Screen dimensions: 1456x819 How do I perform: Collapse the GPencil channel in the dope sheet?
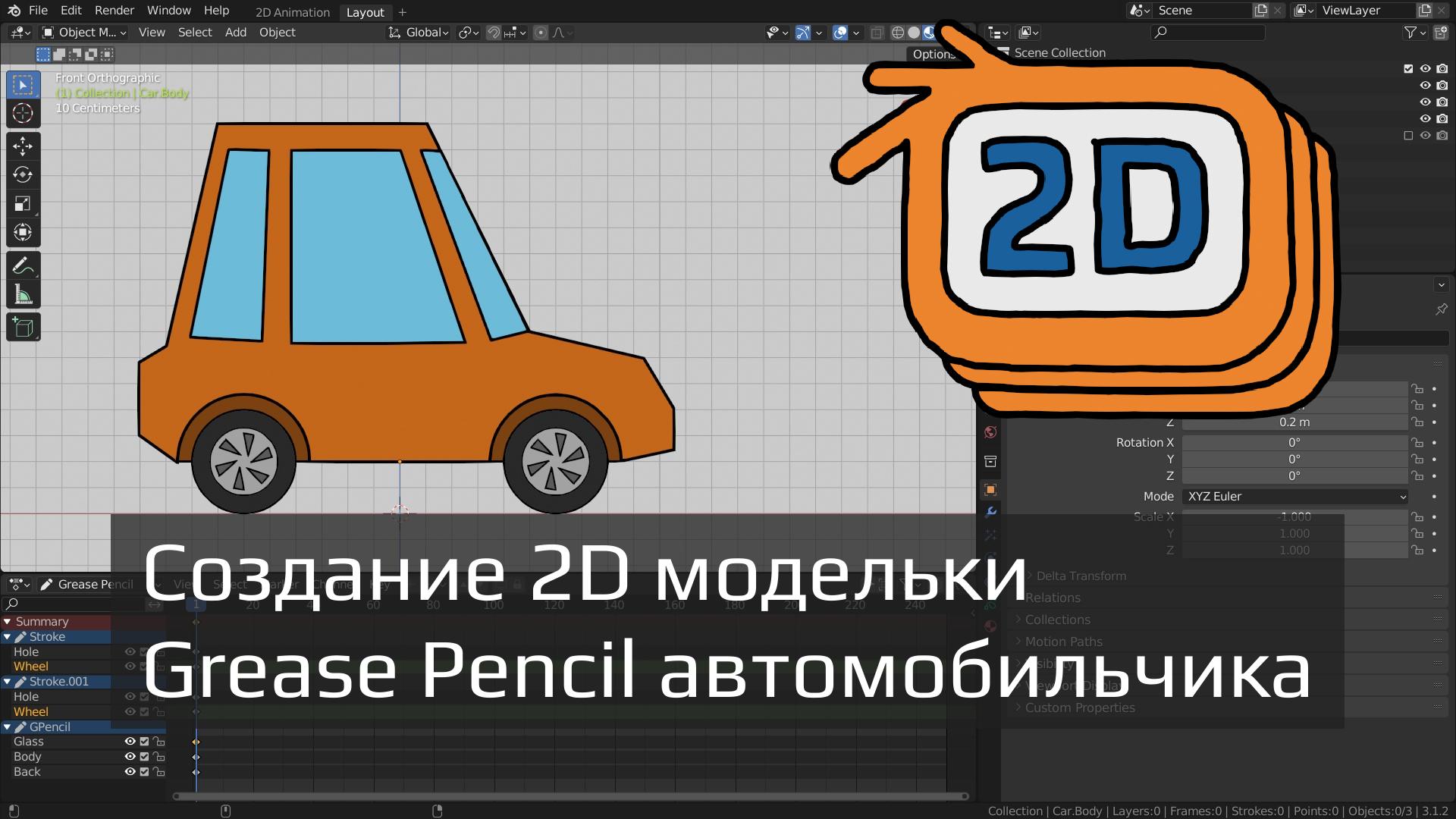coord(8,726)
